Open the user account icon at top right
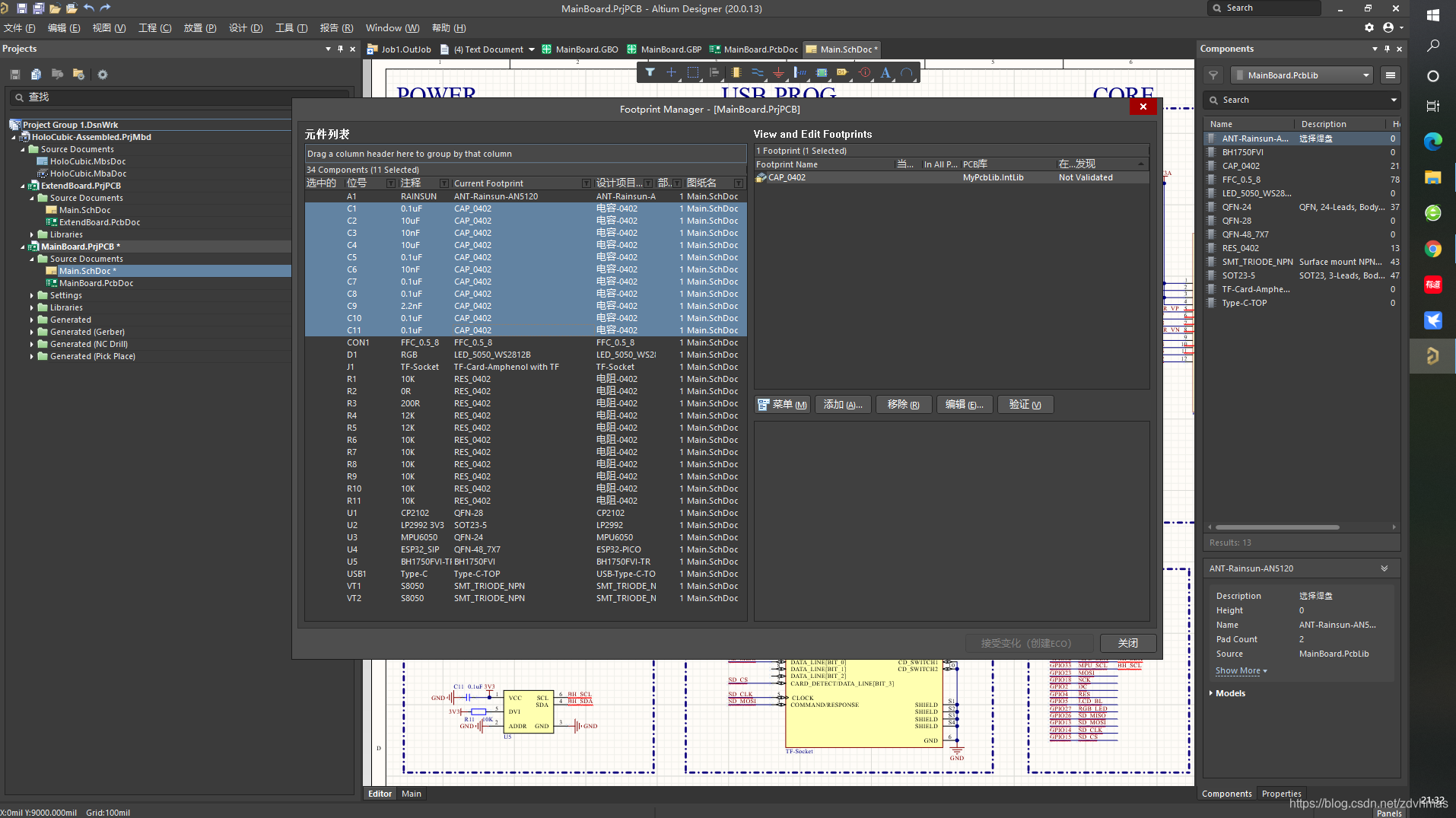The width and height of the screenshot is (1456, 818). [x=1388, y=27]
